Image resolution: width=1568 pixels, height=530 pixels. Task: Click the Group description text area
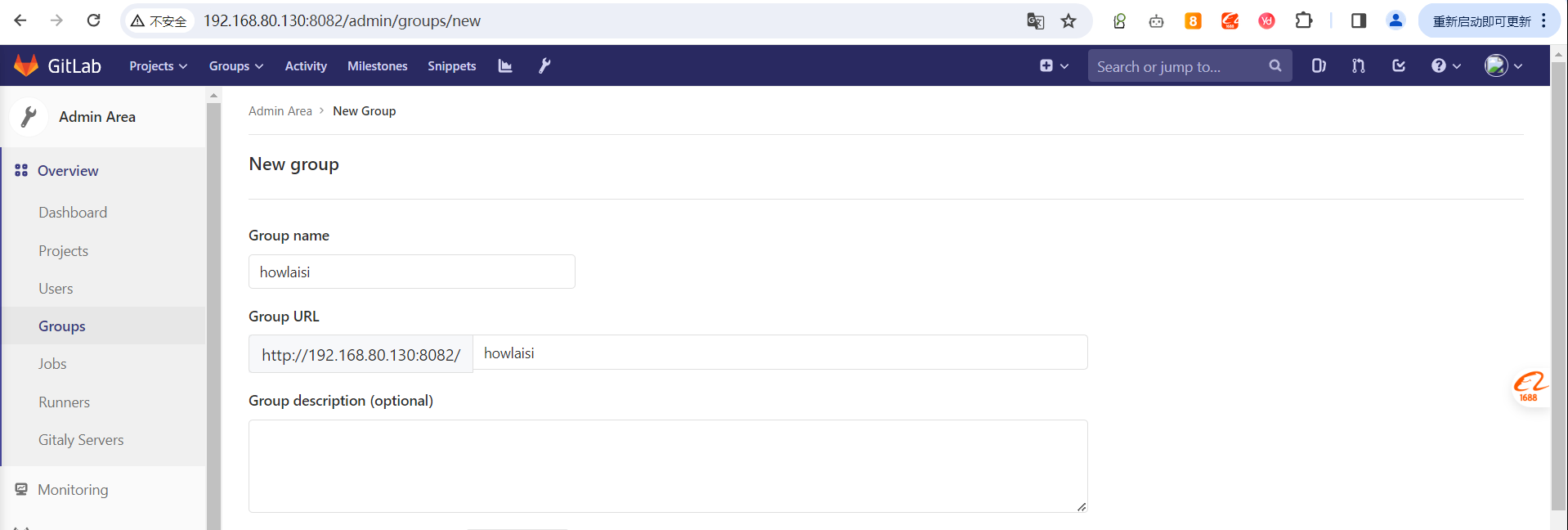click(667, 465)
